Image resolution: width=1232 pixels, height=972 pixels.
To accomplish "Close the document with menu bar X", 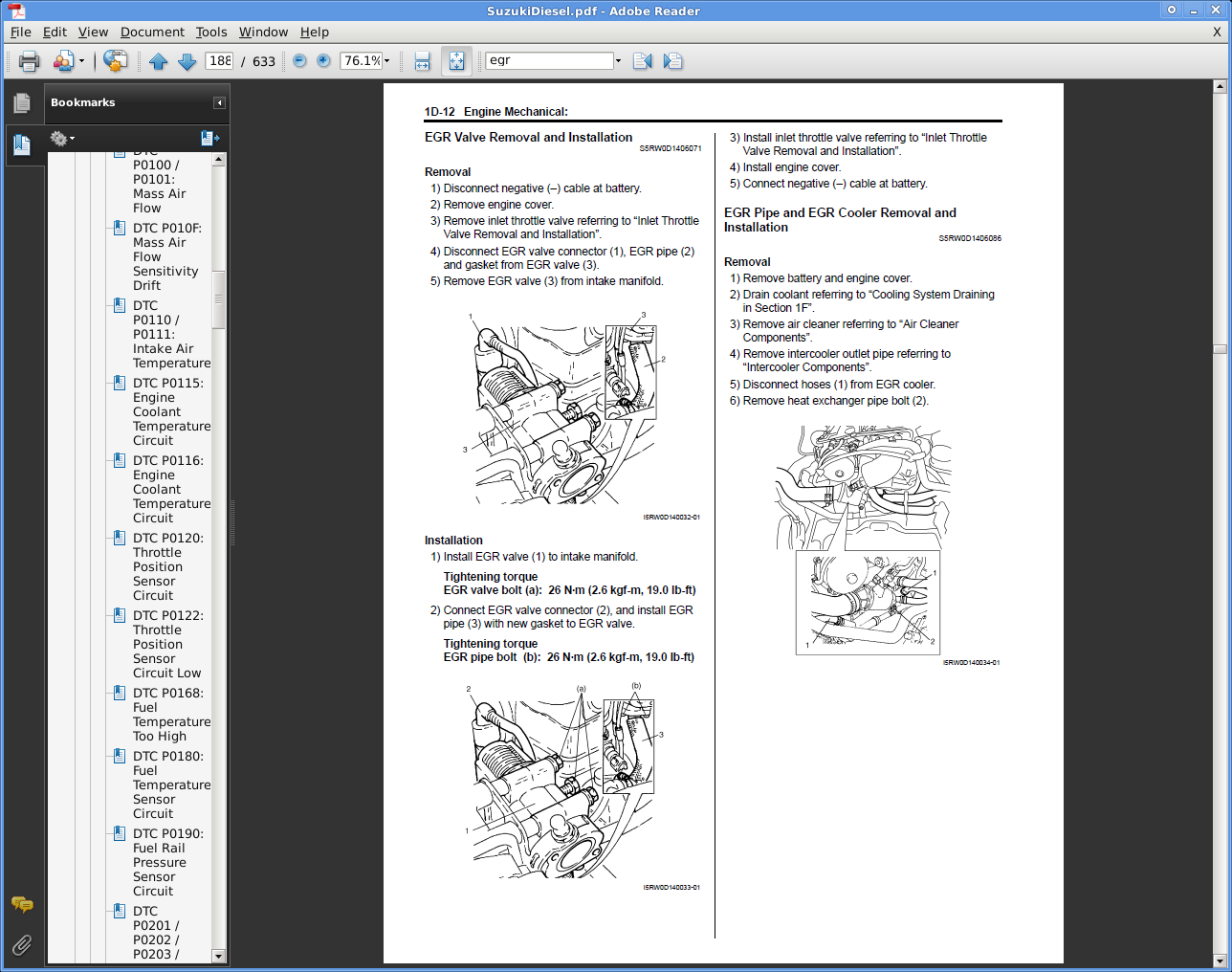I will [1217, 32].
